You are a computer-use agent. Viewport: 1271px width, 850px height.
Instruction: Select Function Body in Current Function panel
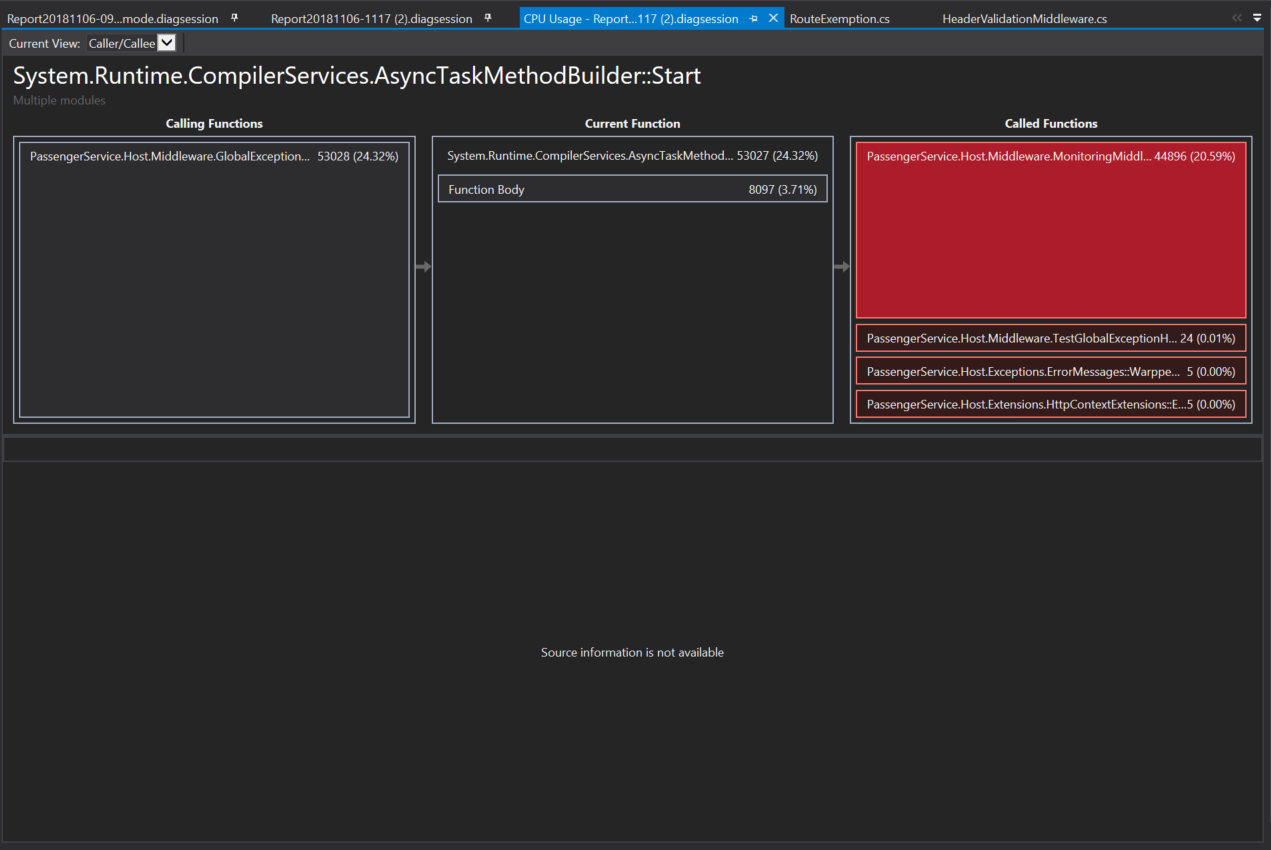(x=632, y=188)
